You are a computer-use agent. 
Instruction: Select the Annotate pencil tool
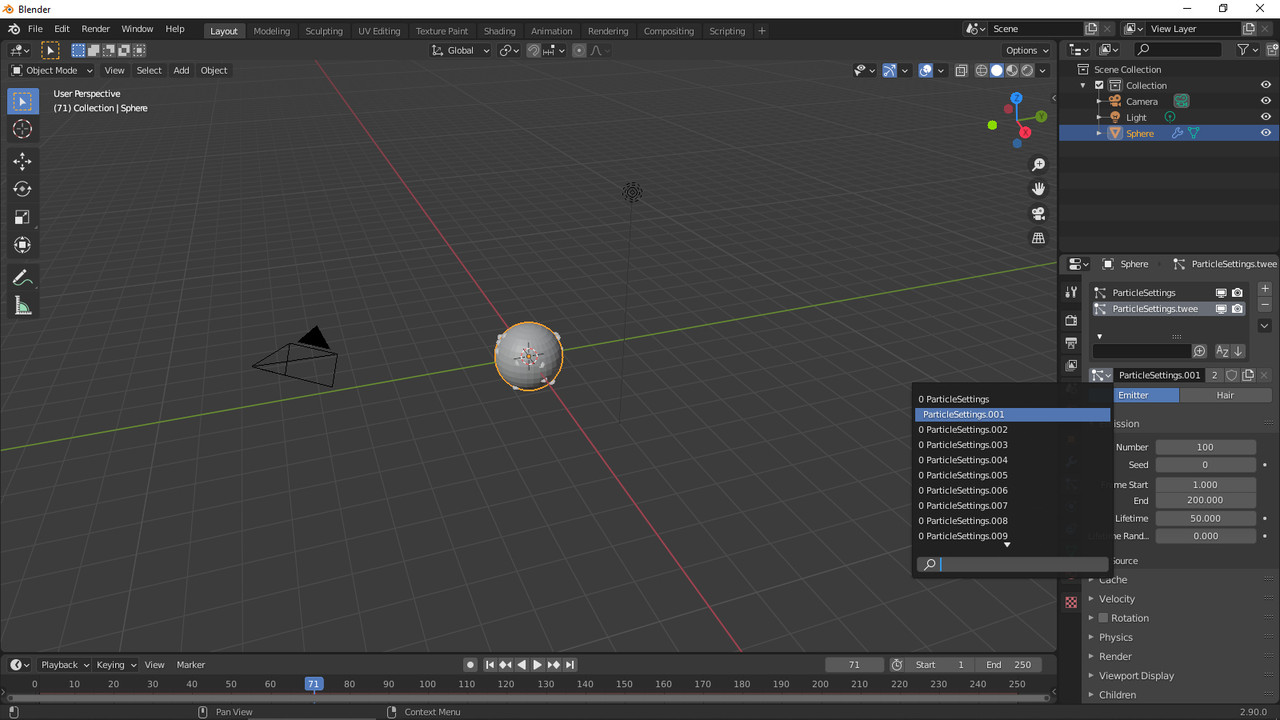pyautogui.click(x=22, y=278)
